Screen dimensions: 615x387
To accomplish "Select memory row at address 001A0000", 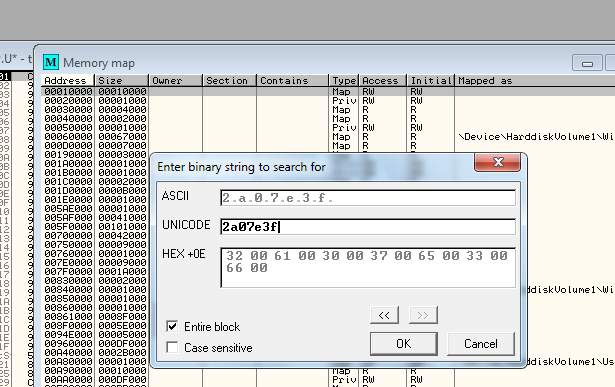I will pos(96,164).
